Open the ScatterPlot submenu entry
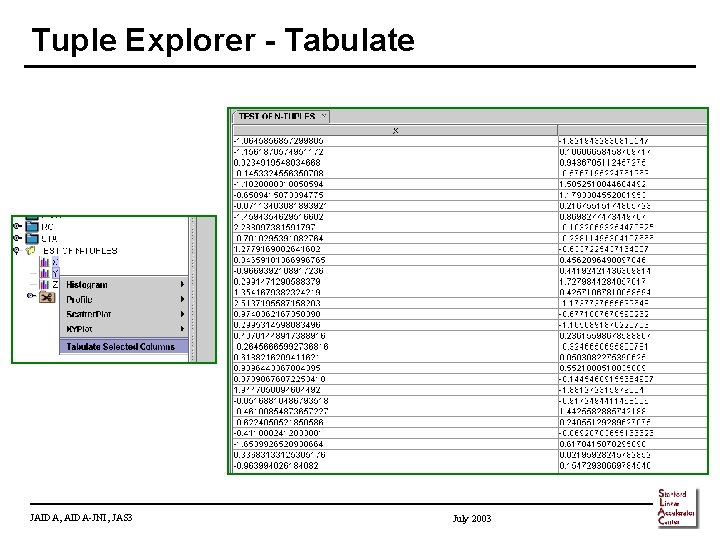720x540 pixels. pyautogui.click(x=124, y=314)
